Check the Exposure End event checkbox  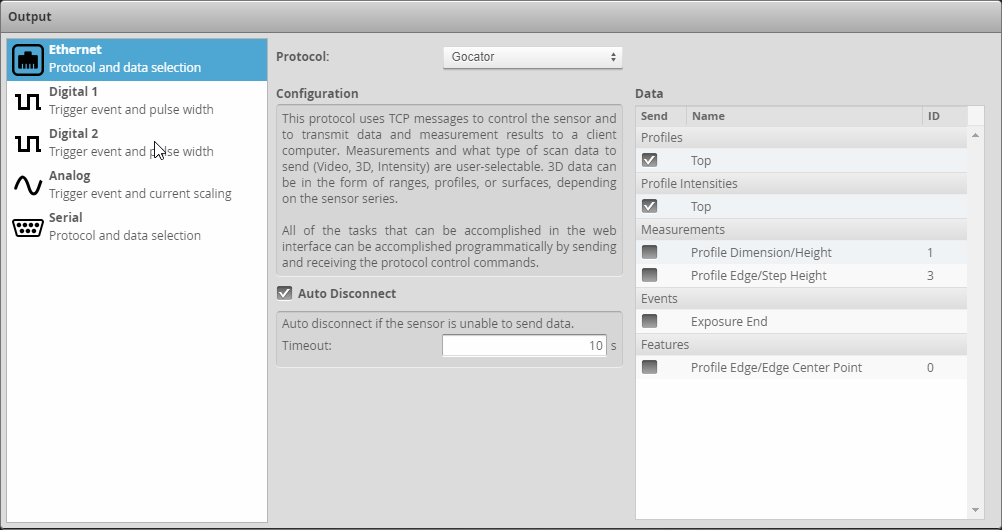pos(650,321)
